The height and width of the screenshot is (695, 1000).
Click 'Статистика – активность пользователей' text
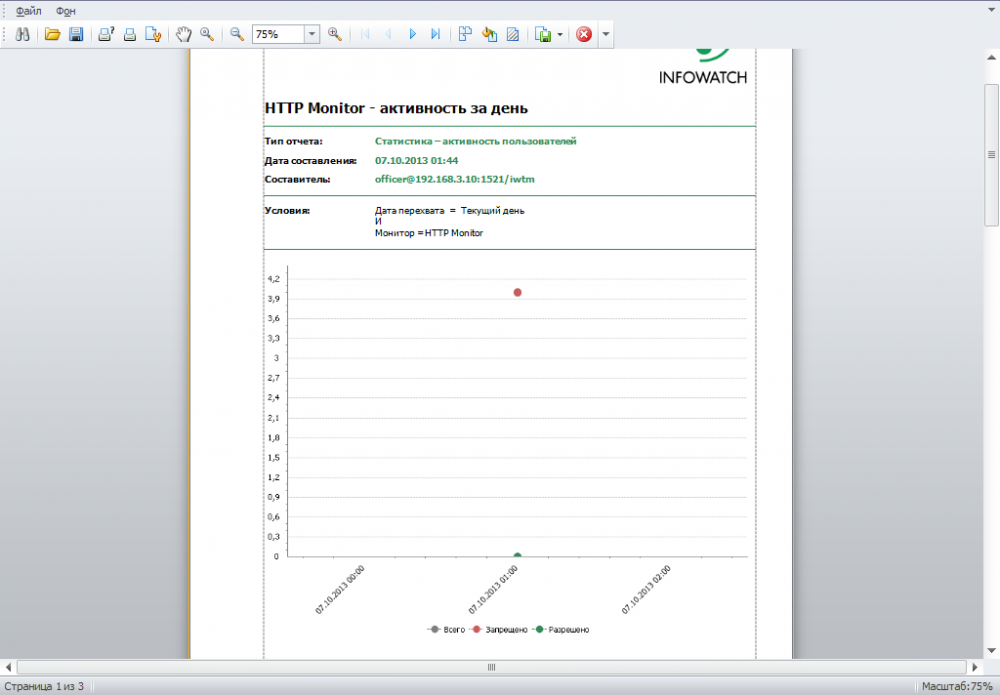click(475, 141)
